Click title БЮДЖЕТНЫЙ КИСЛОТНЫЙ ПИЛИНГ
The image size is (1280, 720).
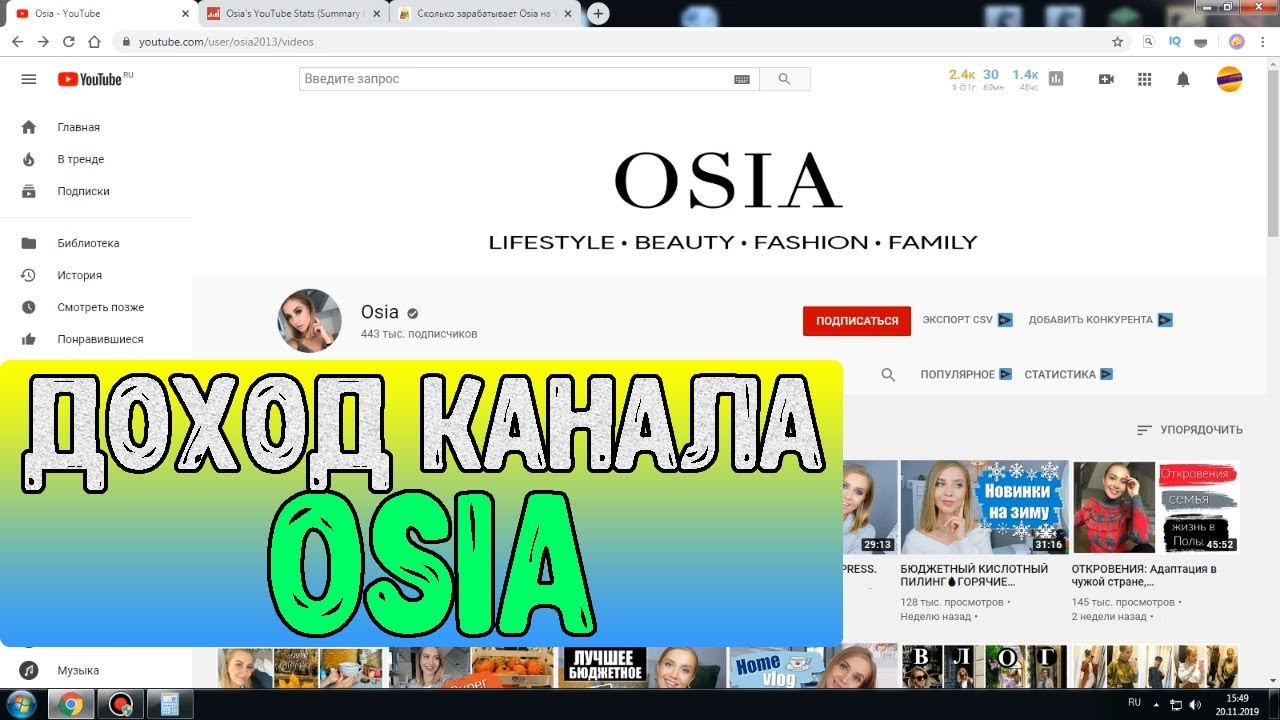tap(974, 575)
